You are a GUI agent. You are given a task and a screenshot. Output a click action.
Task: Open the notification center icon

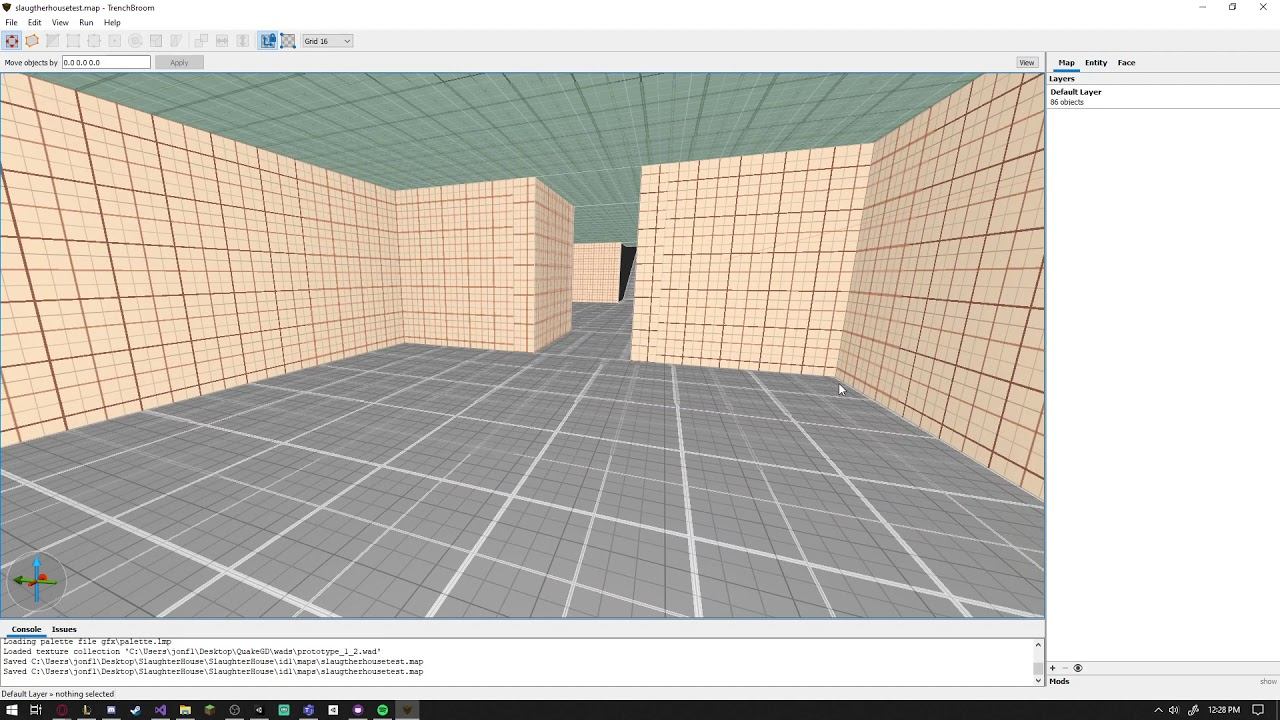tap(1258, 710)
